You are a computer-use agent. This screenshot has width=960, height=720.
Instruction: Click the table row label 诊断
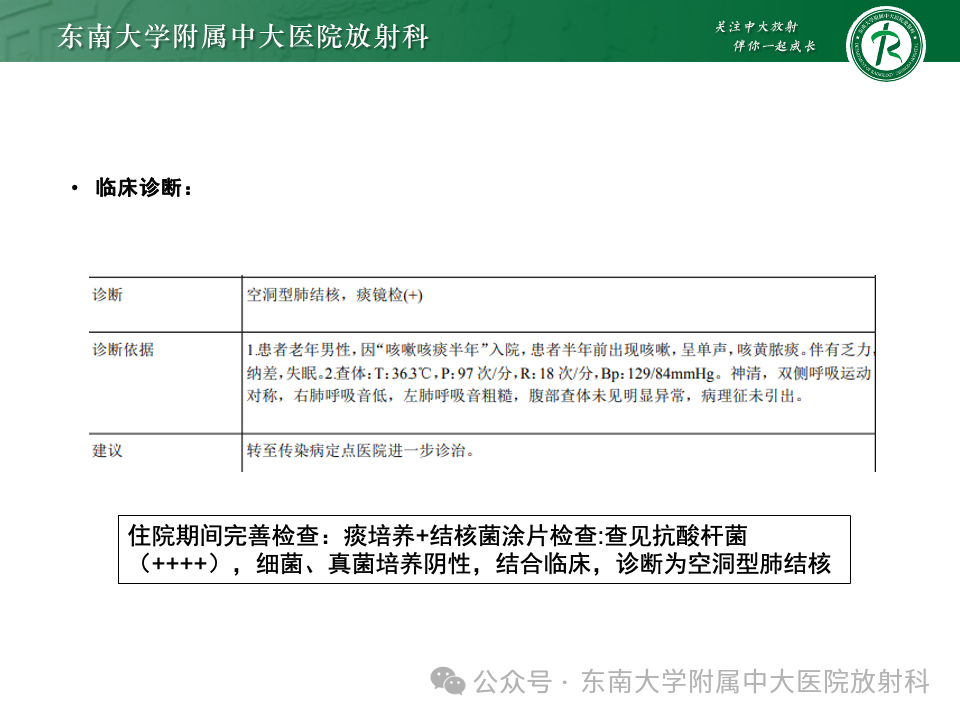click(x=108, y=294)
